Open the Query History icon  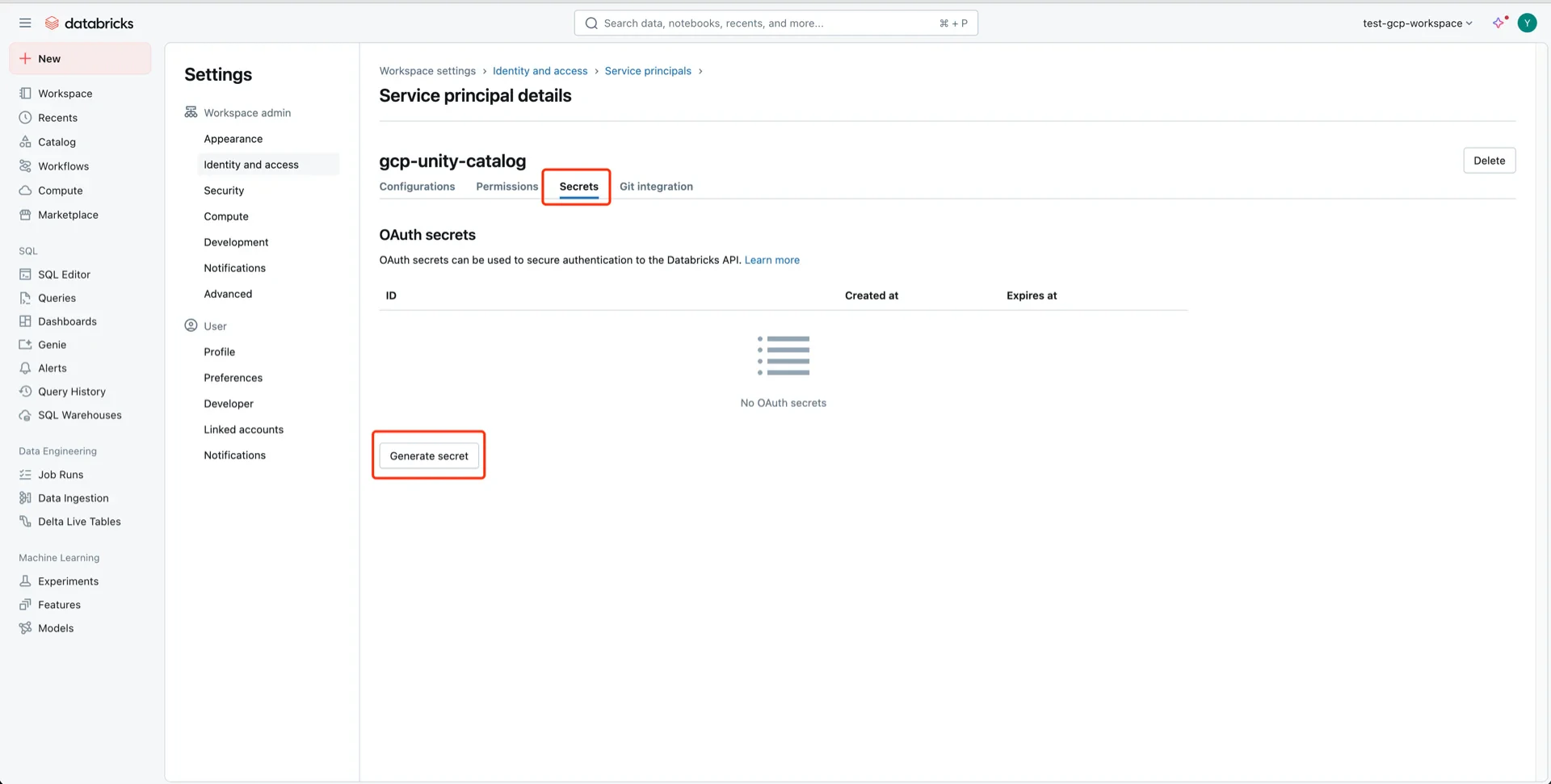coord(25,392)
